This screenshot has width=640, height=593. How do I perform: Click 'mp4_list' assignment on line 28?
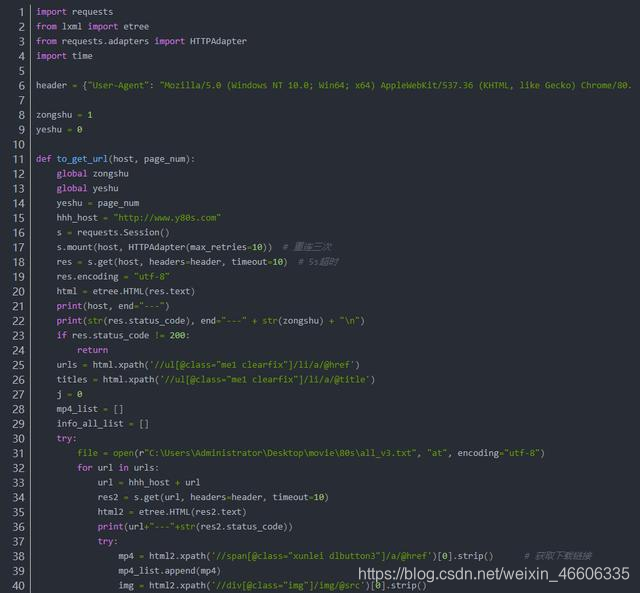click(90, 409)
